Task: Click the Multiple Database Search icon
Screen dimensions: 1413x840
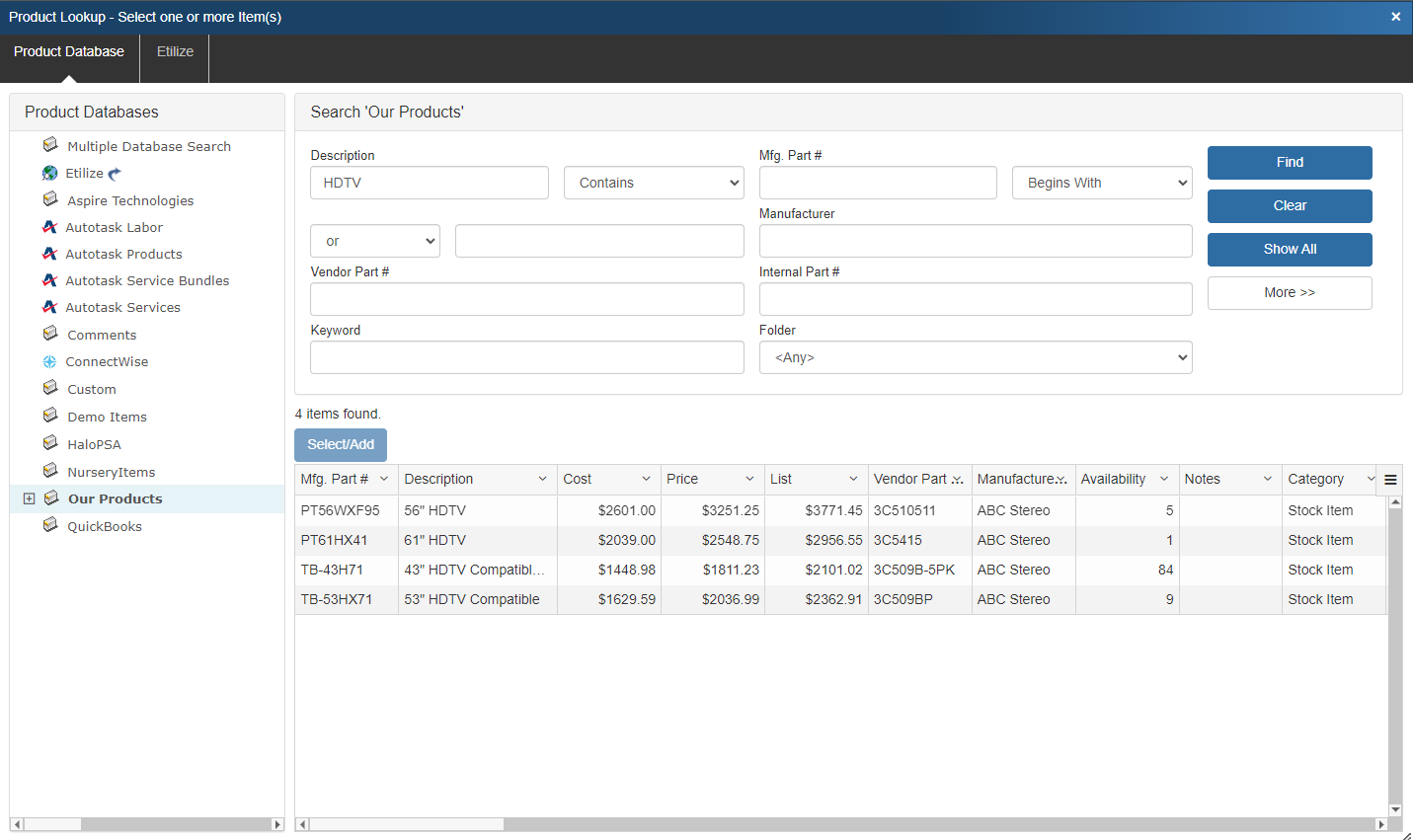Action: tap(50, 145)
